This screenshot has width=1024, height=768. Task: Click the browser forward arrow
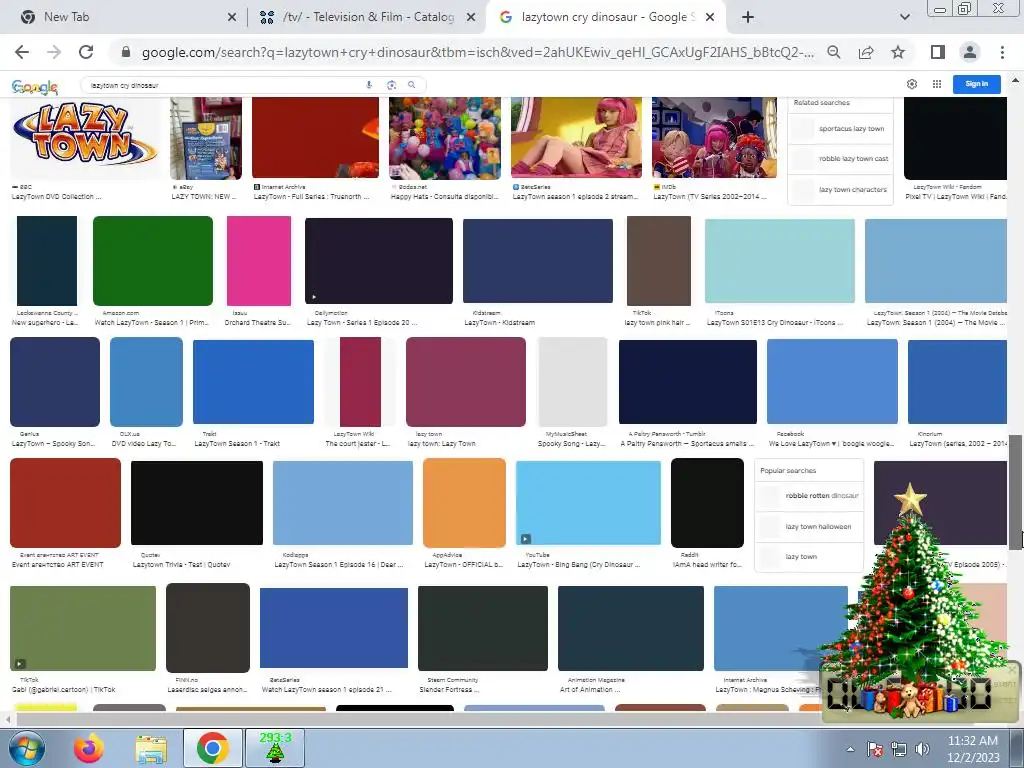pyautogui.click(x=54, y=52)
